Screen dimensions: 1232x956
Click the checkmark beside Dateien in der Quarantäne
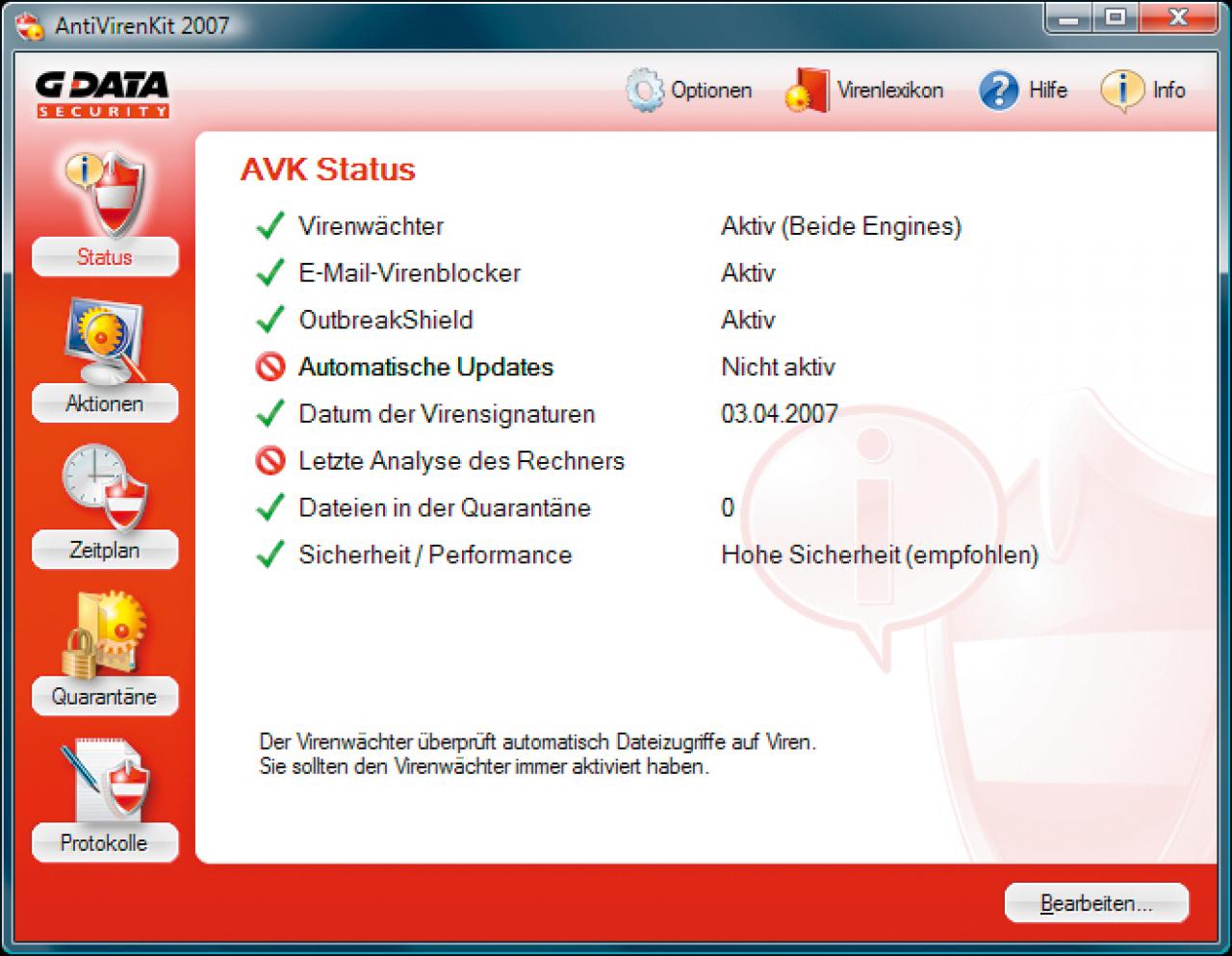270,507
